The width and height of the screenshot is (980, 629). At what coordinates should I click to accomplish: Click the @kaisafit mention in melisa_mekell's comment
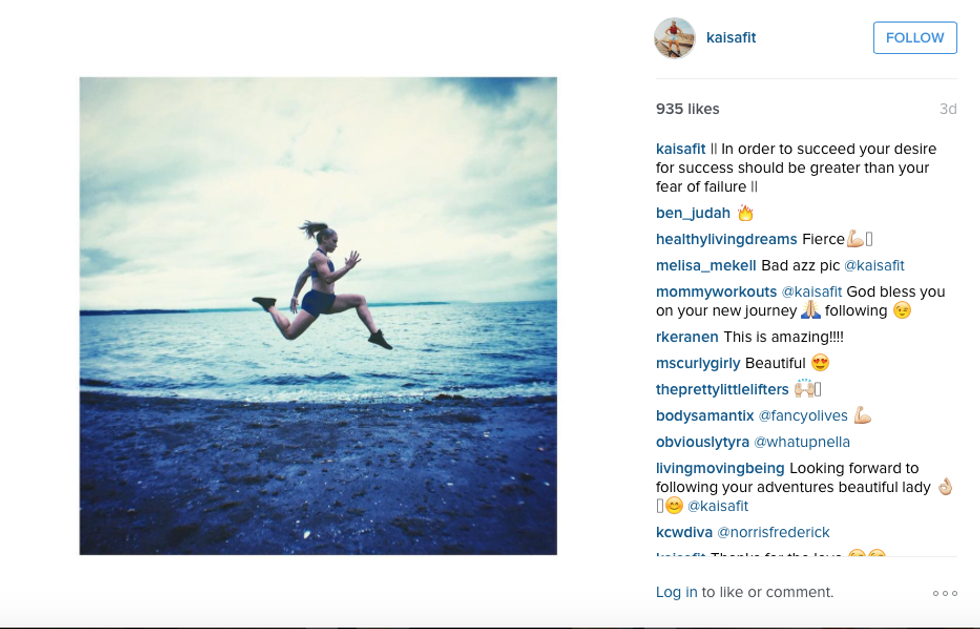(874, 265)
